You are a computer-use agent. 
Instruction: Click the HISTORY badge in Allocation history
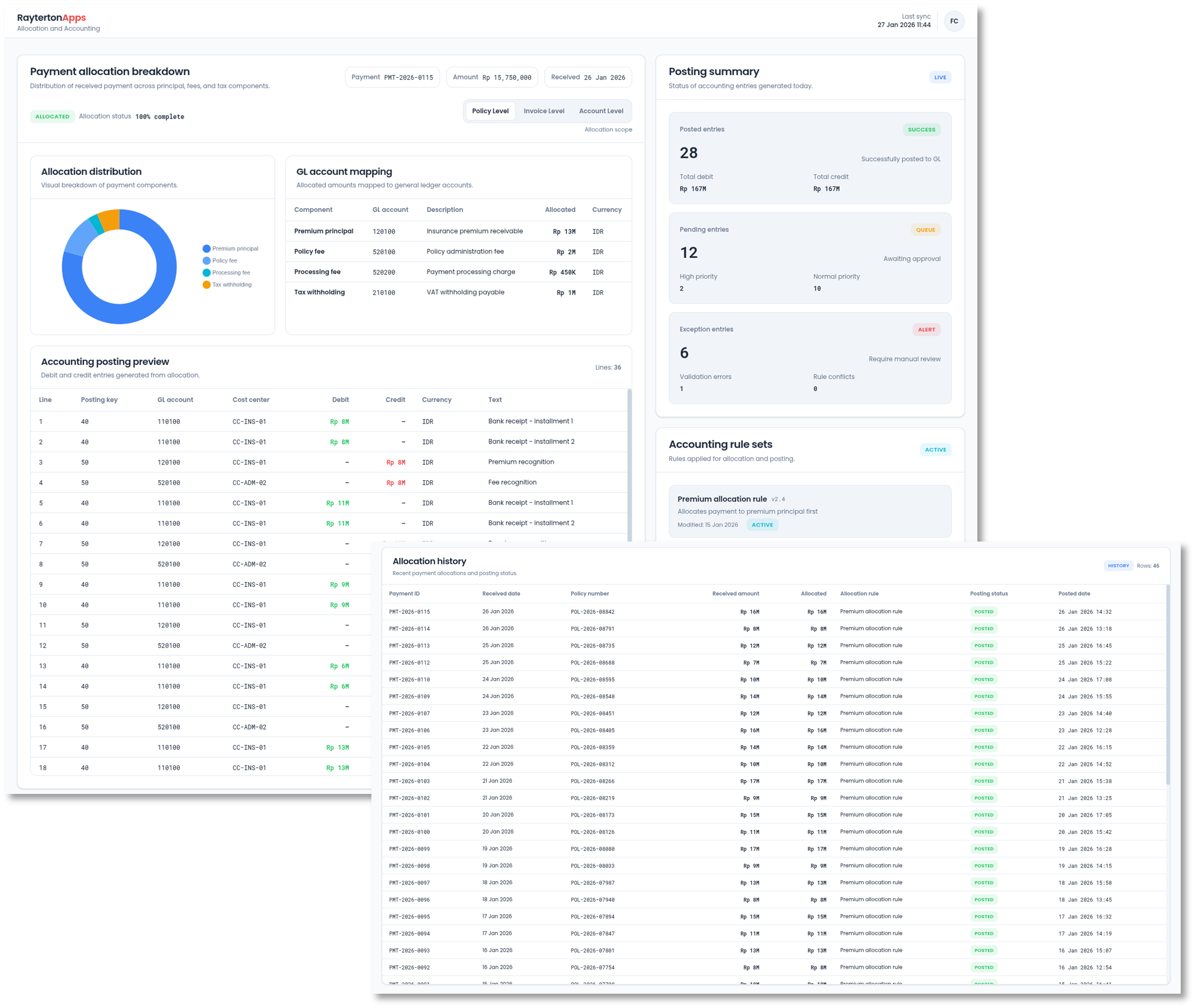pos(1118,566)
